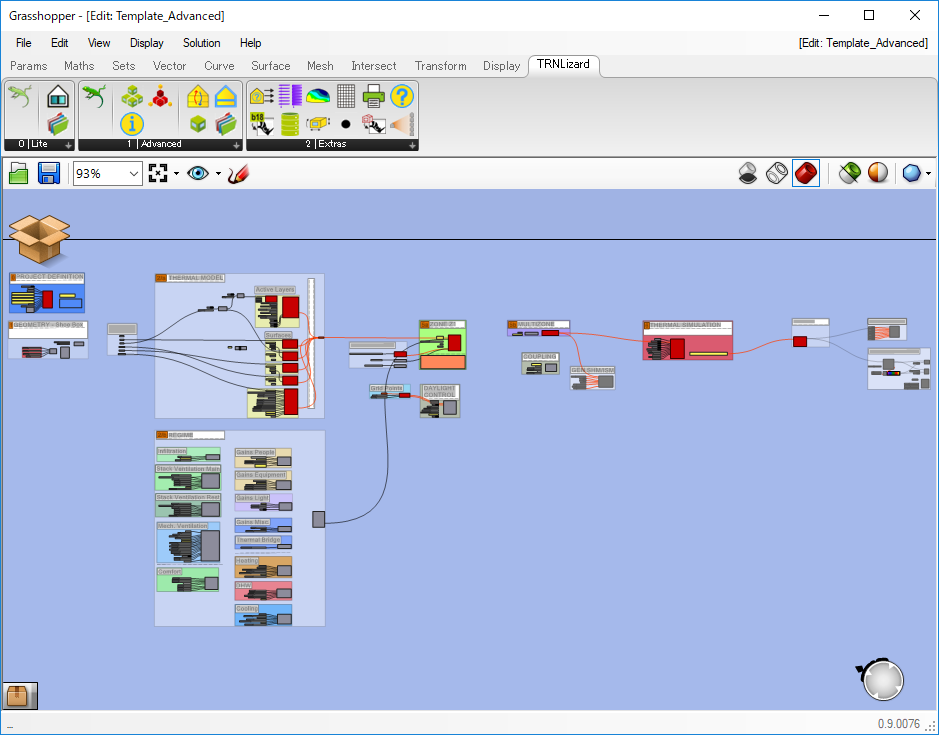Toggle preview selected objects only

849,174
